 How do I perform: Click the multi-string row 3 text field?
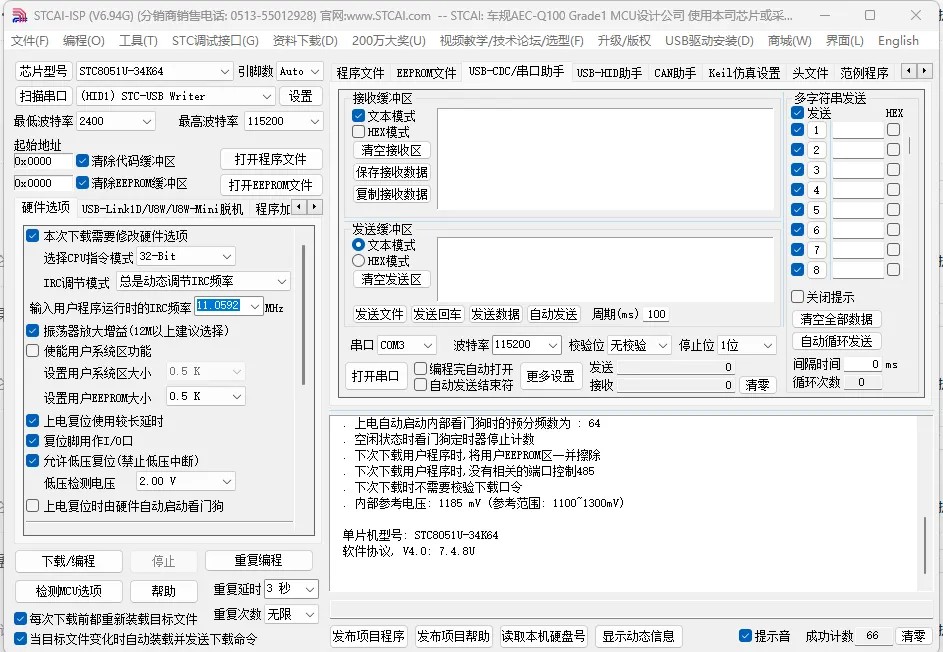[858, 170]
